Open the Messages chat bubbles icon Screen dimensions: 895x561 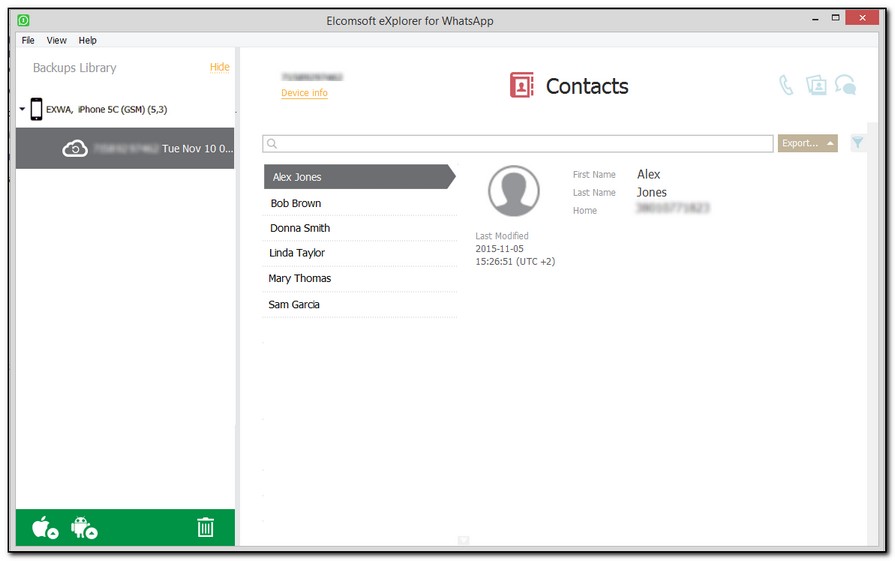click(x=846, y=86)
